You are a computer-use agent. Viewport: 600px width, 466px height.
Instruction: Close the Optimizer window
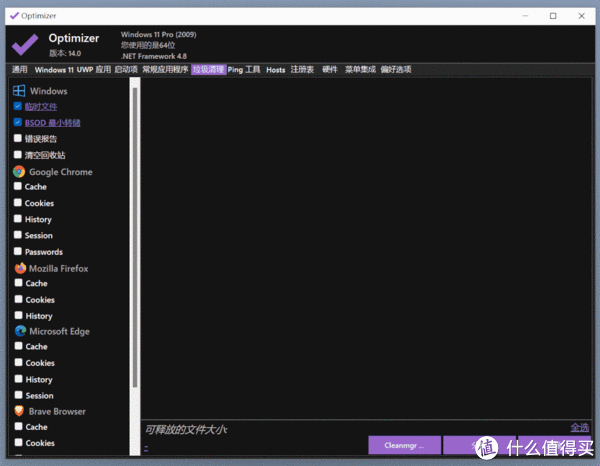tap(582, 16)
